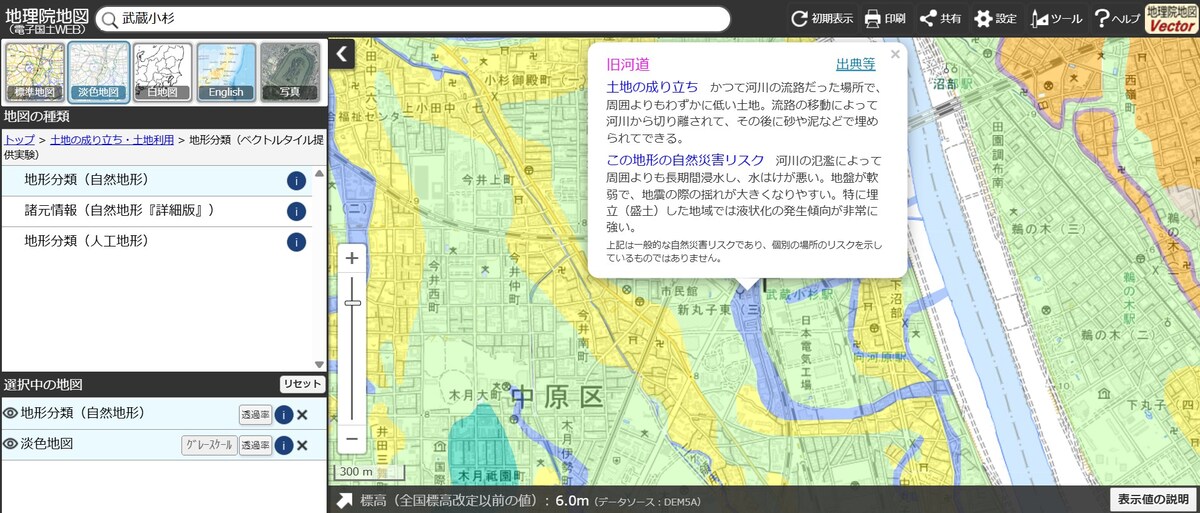Show info for 諸元情報 list item

click(295, 211)
